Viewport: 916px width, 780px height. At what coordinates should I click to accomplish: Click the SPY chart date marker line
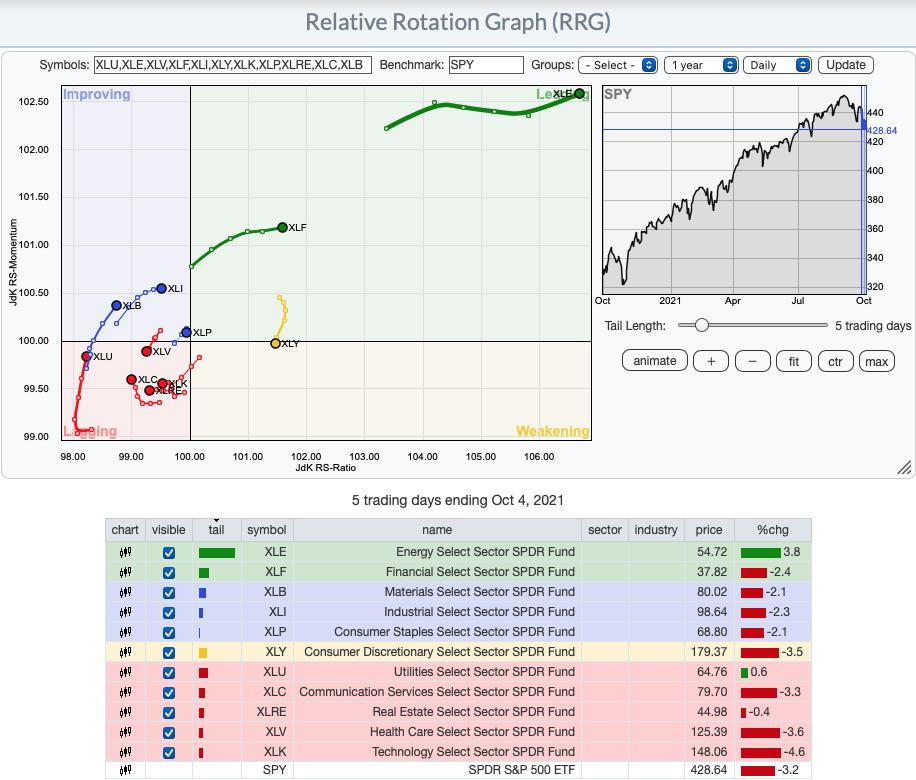(863, 190)
